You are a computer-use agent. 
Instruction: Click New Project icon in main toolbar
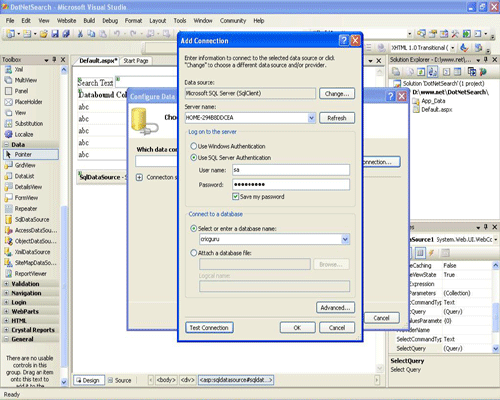point(11,33)
